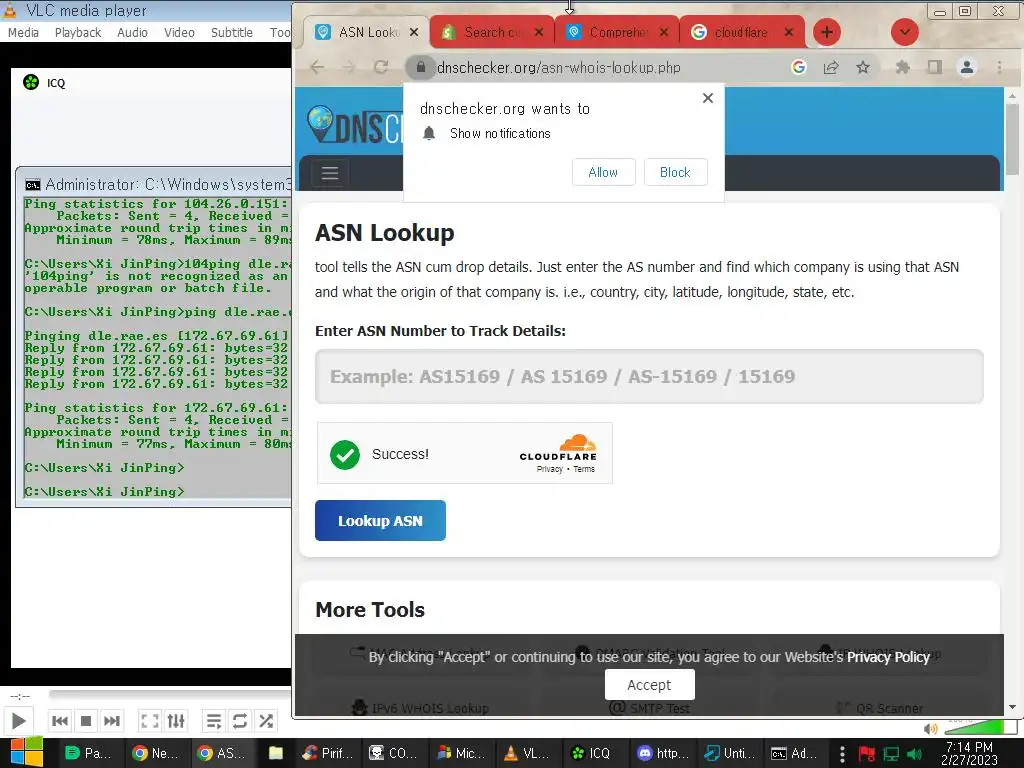The image size is (1024, 768).
Task: Click the ASN number input field
Action: tap(649, 377)
